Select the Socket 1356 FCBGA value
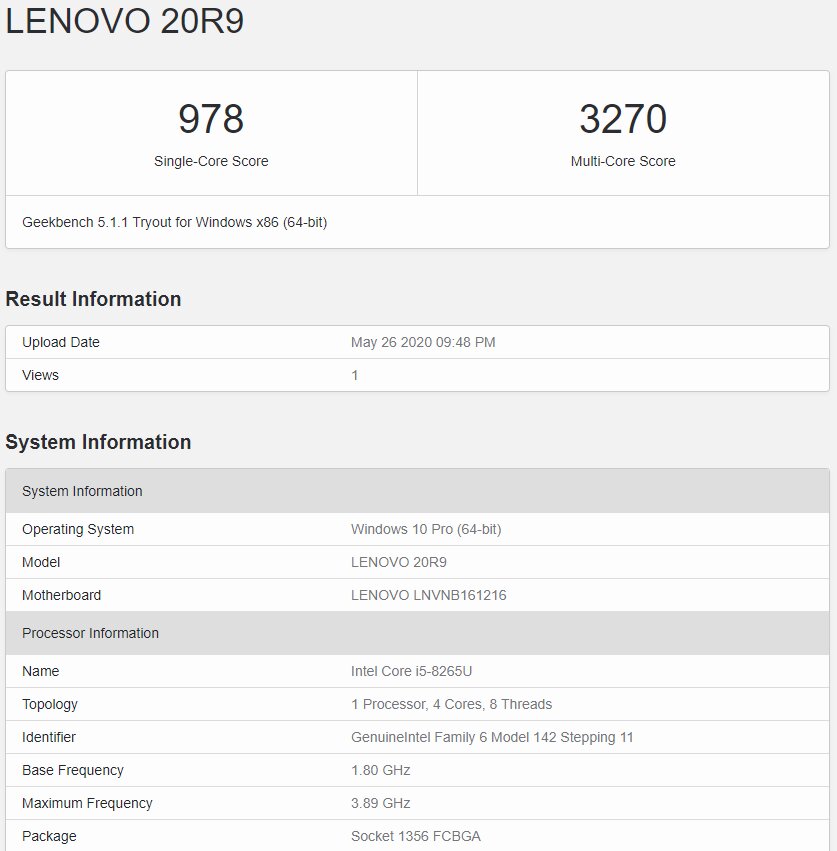Screen dimensions: 837x851 [416, 836]
